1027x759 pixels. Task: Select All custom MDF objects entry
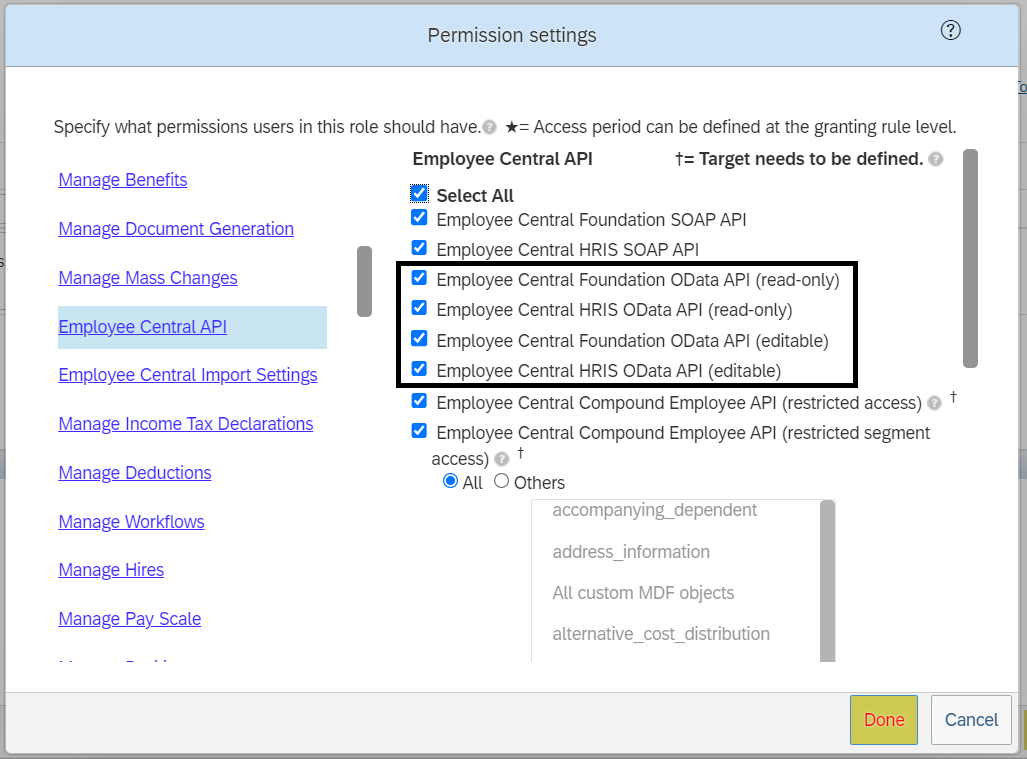pos(643,593)
